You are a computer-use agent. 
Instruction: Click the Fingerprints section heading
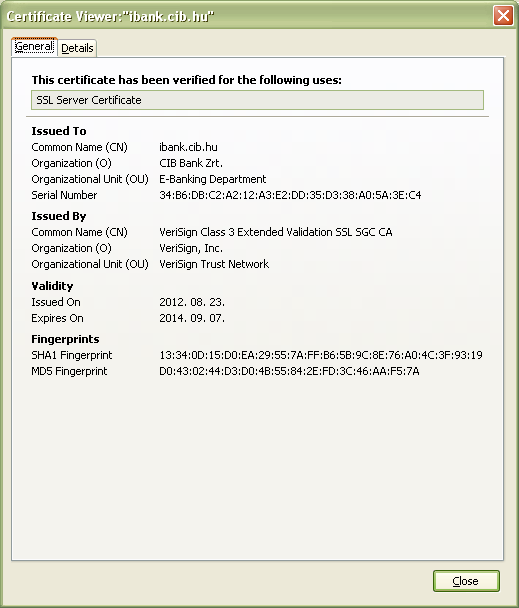point(65,339)
